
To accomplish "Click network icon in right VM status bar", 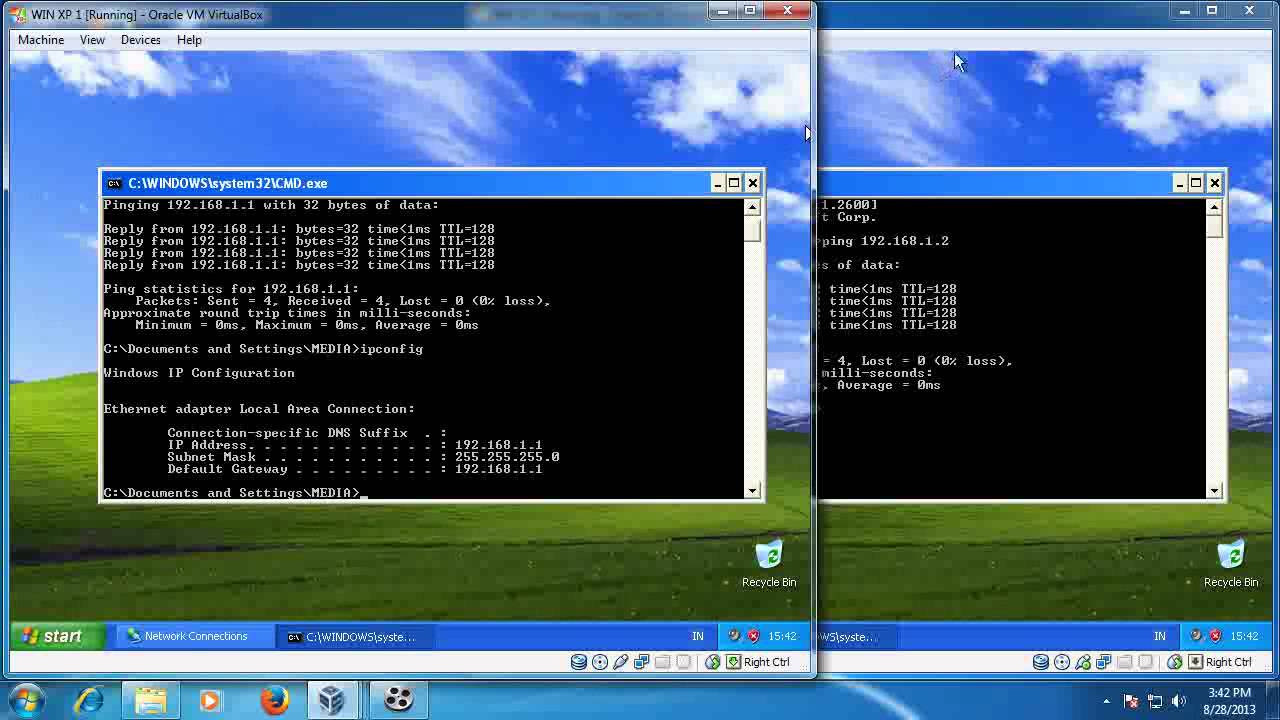I will pos(1103,662).
